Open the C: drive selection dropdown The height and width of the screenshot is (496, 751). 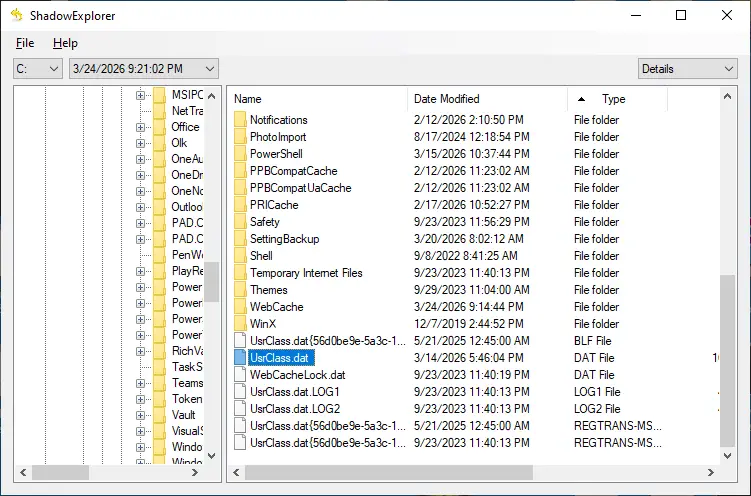pyautogui.click(x=38, y=69)
